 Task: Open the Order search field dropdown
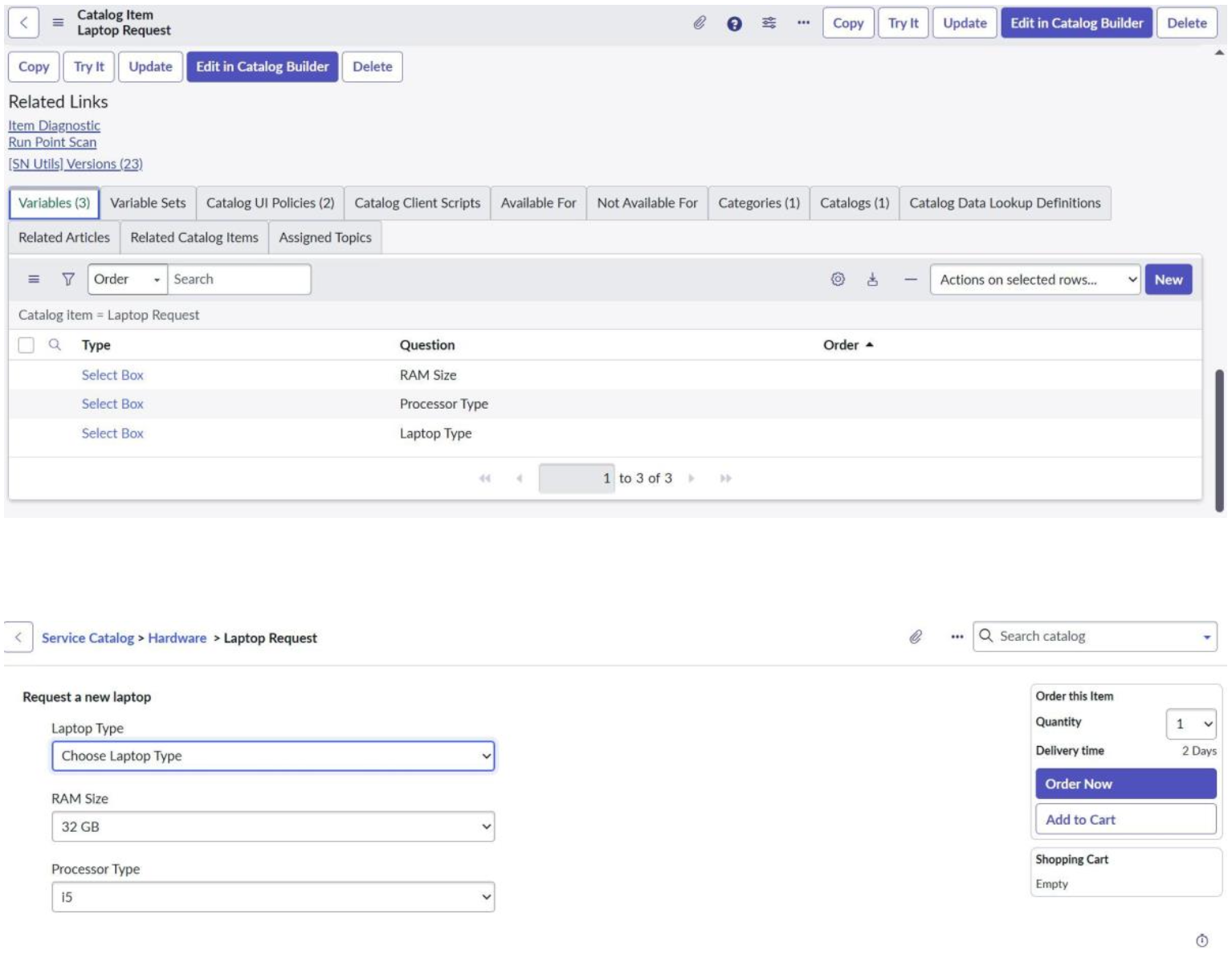point(127,279)
